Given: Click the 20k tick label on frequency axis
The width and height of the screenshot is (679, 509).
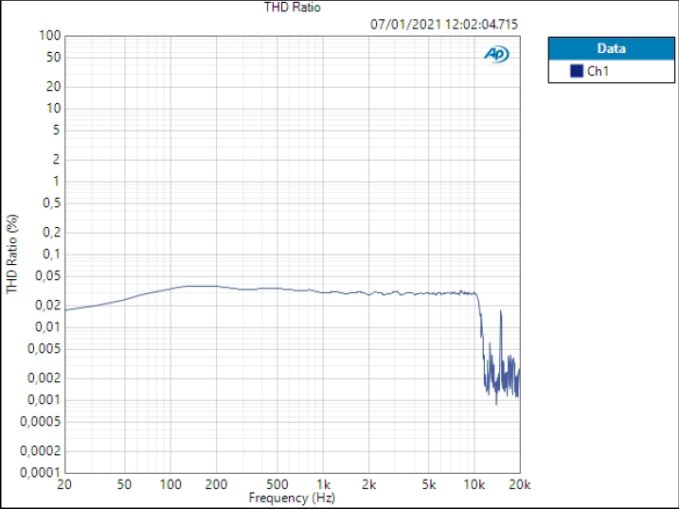Looking at the screenshot, I should (x=520, y=484).
